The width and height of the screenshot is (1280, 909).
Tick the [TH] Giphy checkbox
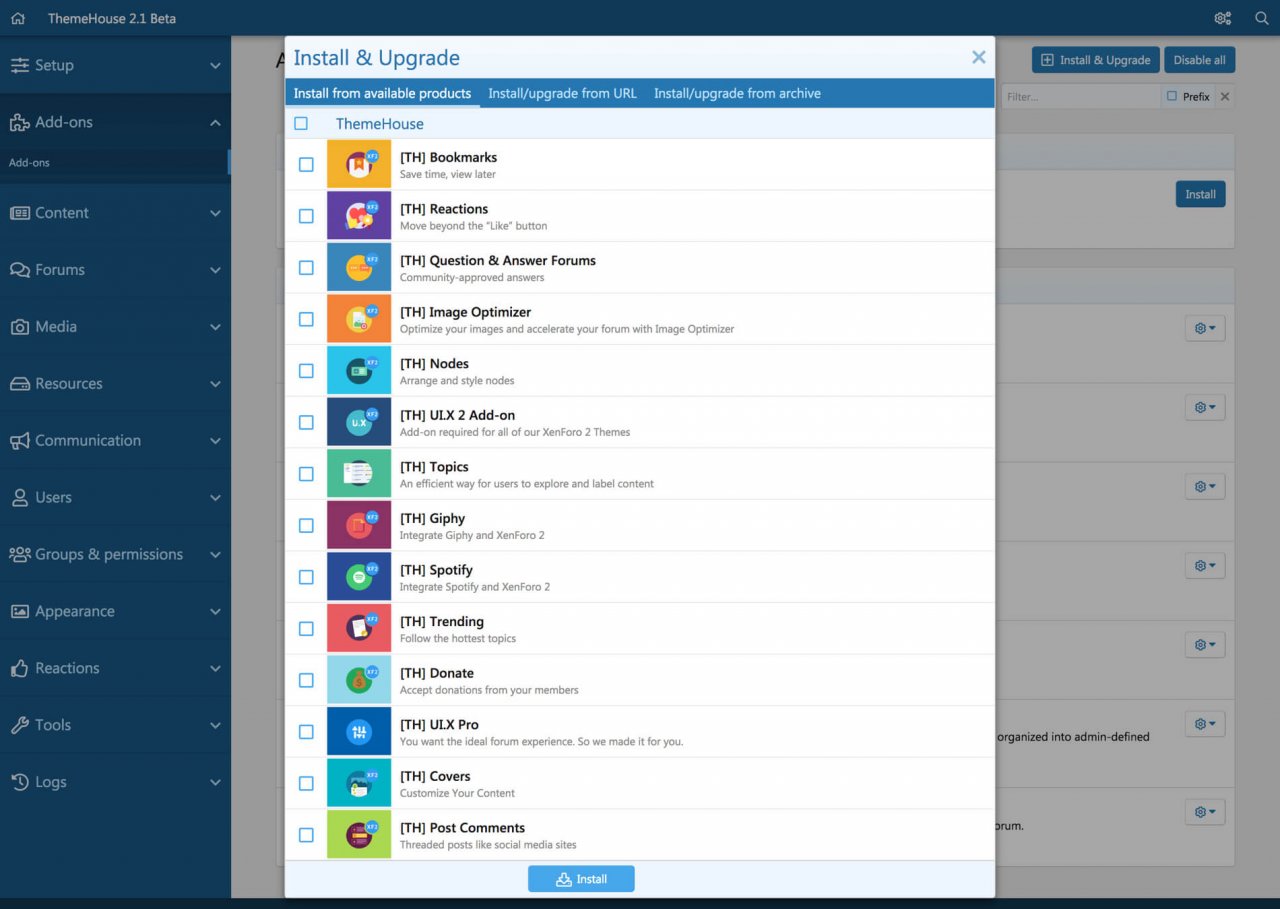306,526
